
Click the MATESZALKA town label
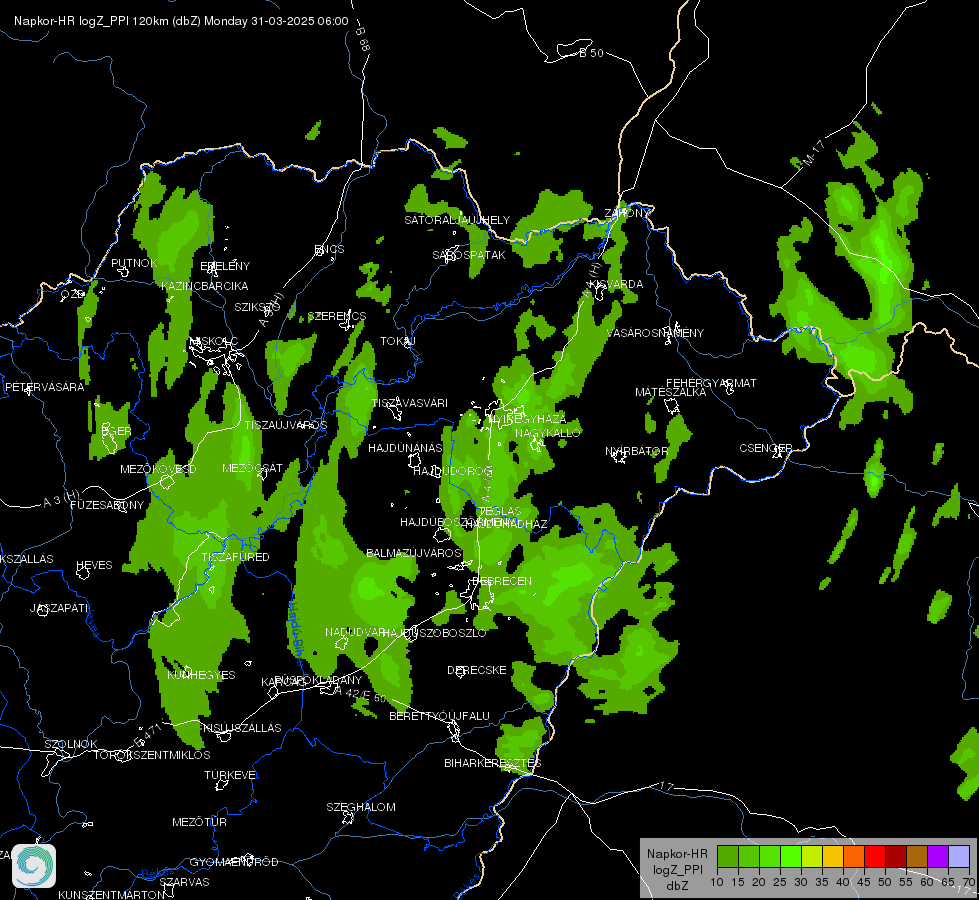coord(671,392)
